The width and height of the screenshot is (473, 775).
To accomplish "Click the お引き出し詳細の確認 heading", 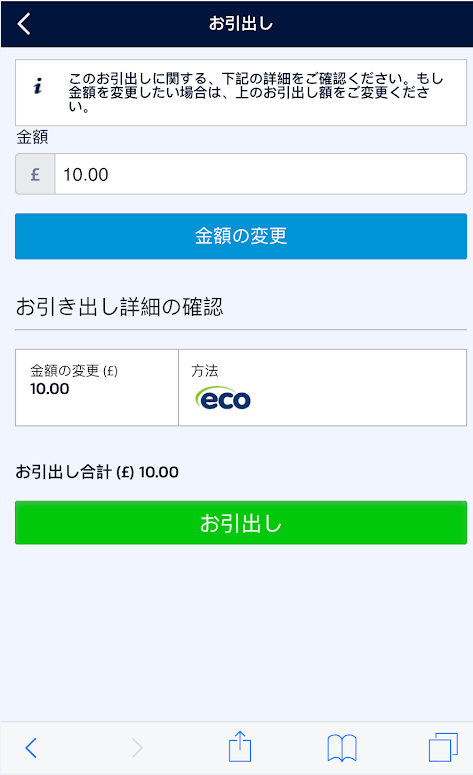I will point(120,306).
